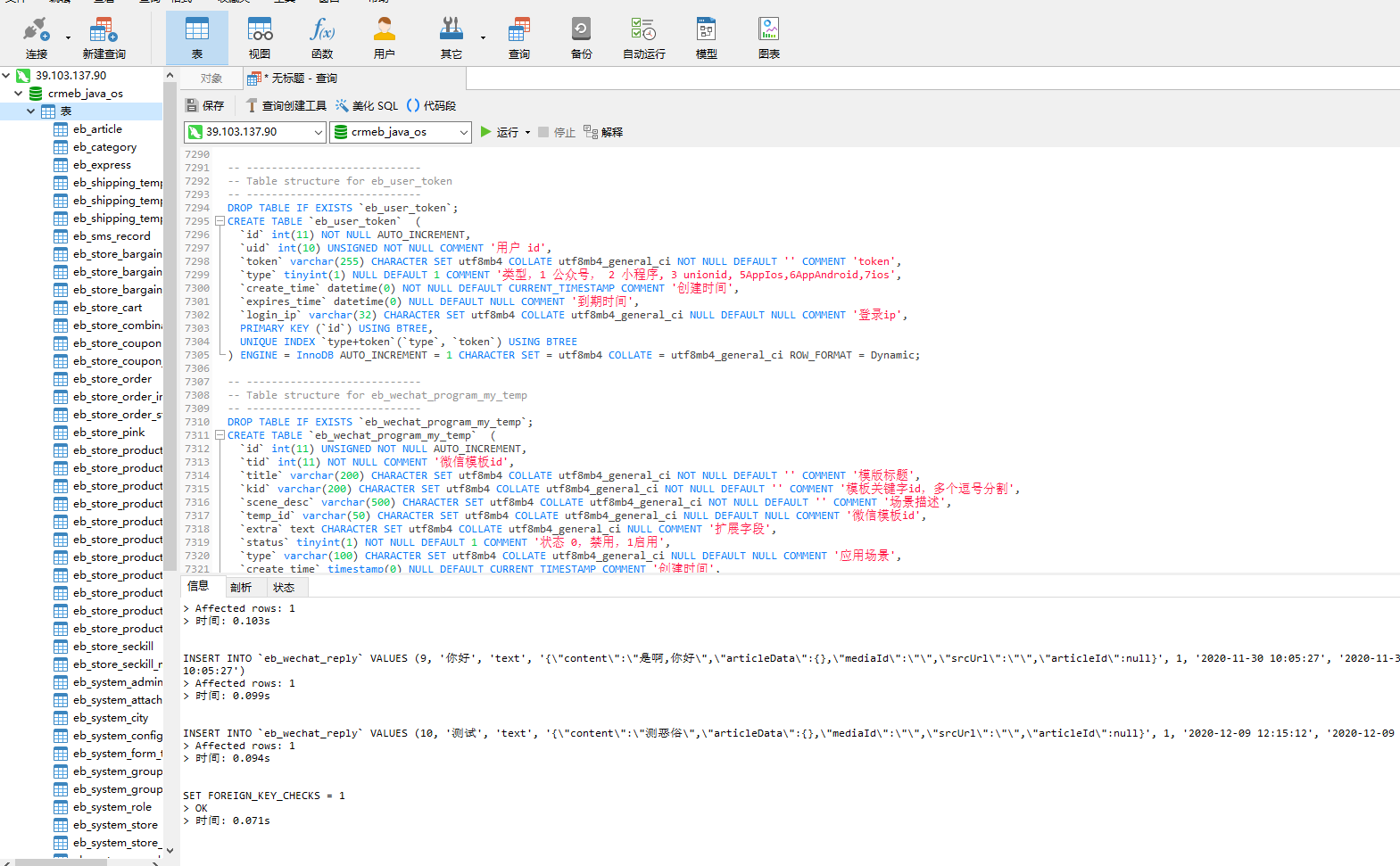Open the crmeb_java_os database combo box
The image size is (1400, 866).
click(400, 132)
